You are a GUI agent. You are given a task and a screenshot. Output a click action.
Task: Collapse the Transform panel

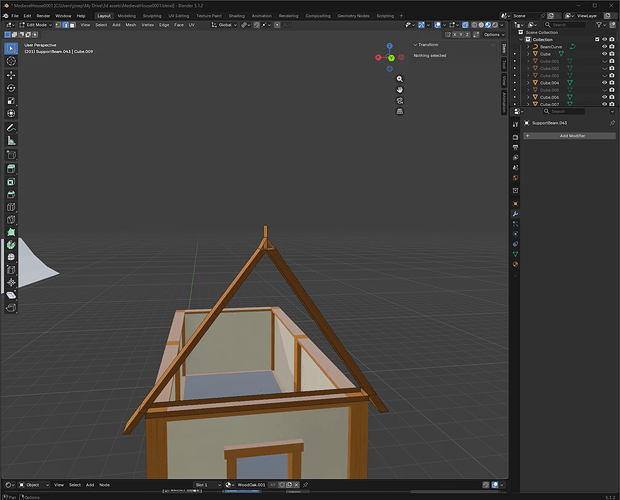(x=415, y=45)
